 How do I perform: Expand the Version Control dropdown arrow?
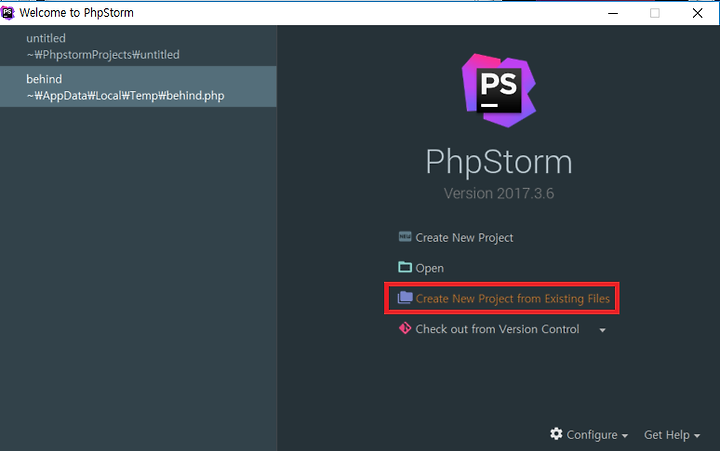click(x=602, y=330)
